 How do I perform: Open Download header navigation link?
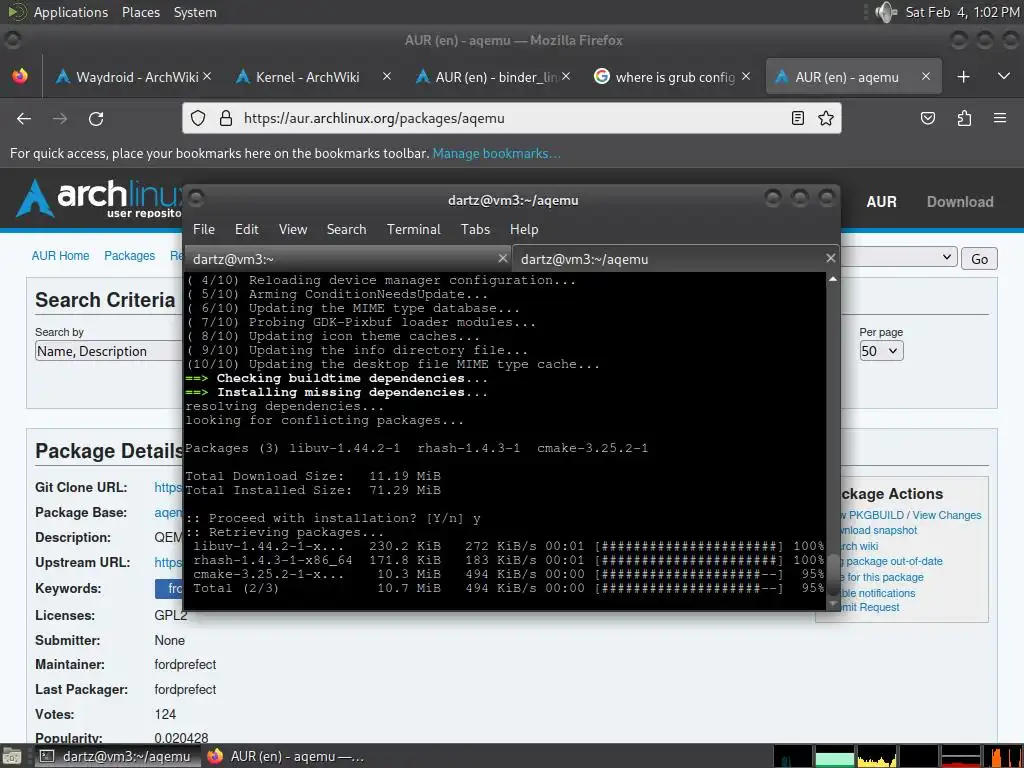click(x=960, y=202)
